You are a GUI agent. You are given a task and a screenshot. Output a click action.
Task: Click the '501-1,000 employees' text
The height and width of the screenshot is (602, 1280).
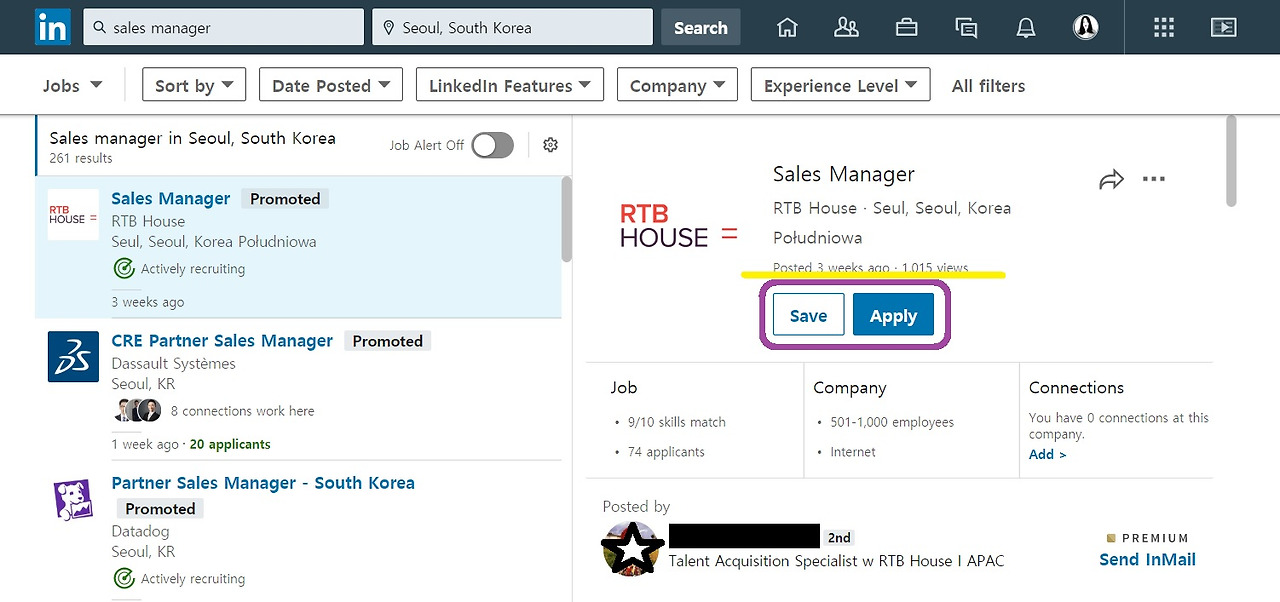tap(892, 422)
